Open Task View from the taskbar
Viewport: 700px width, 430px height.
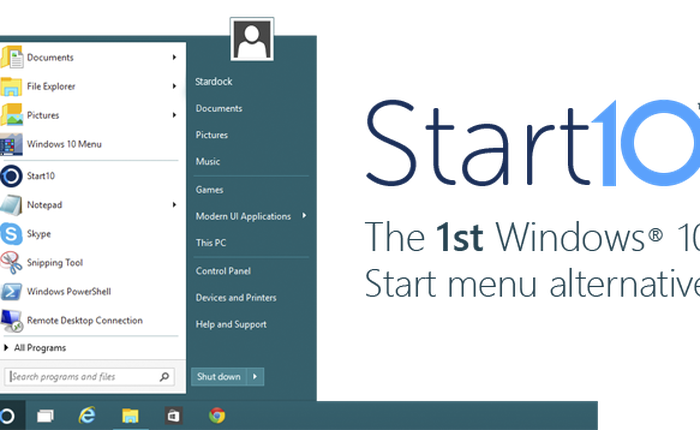click(x=45, y=416)
